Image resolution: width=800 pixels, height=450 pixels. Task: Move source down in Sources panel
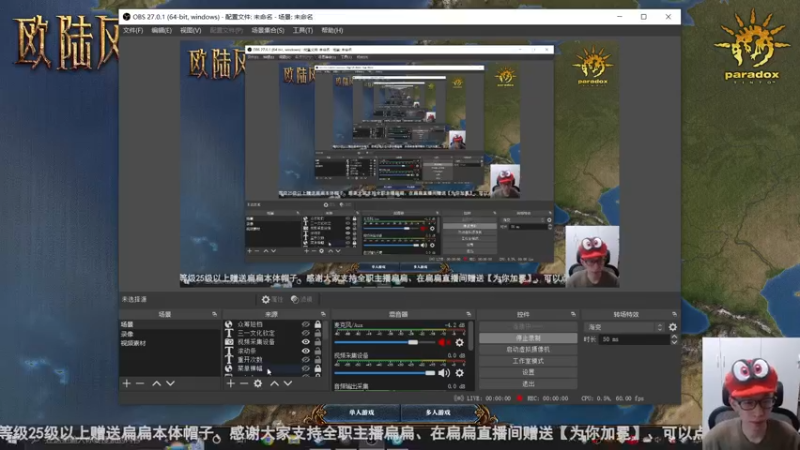(288, 383)
